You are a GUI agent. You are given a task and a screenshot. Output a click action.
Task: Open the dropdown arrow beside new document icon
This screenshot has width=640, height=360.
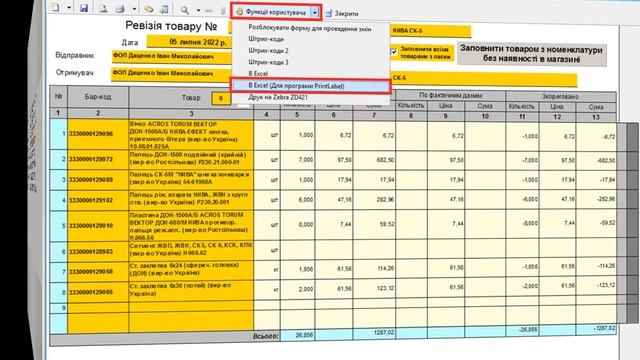coord(69,8)
